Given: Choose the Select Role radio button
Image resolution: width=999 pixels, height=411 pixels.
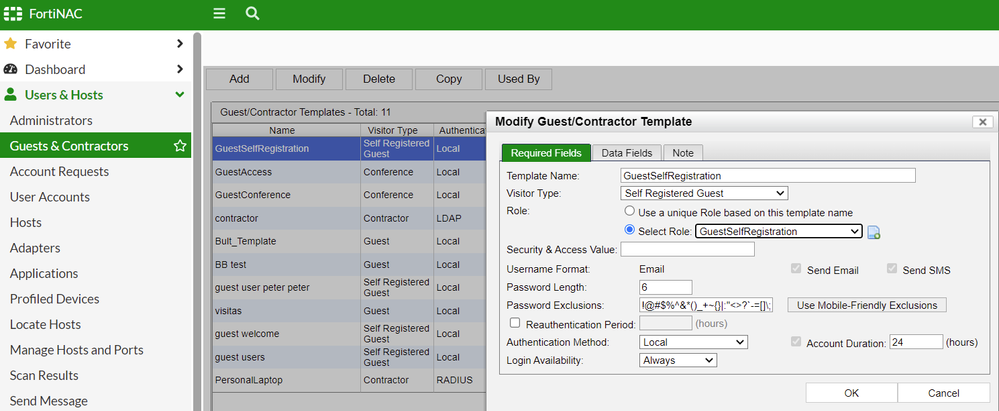Looking at the screenshot, I should pyautogui.click(x=629, y=231).
